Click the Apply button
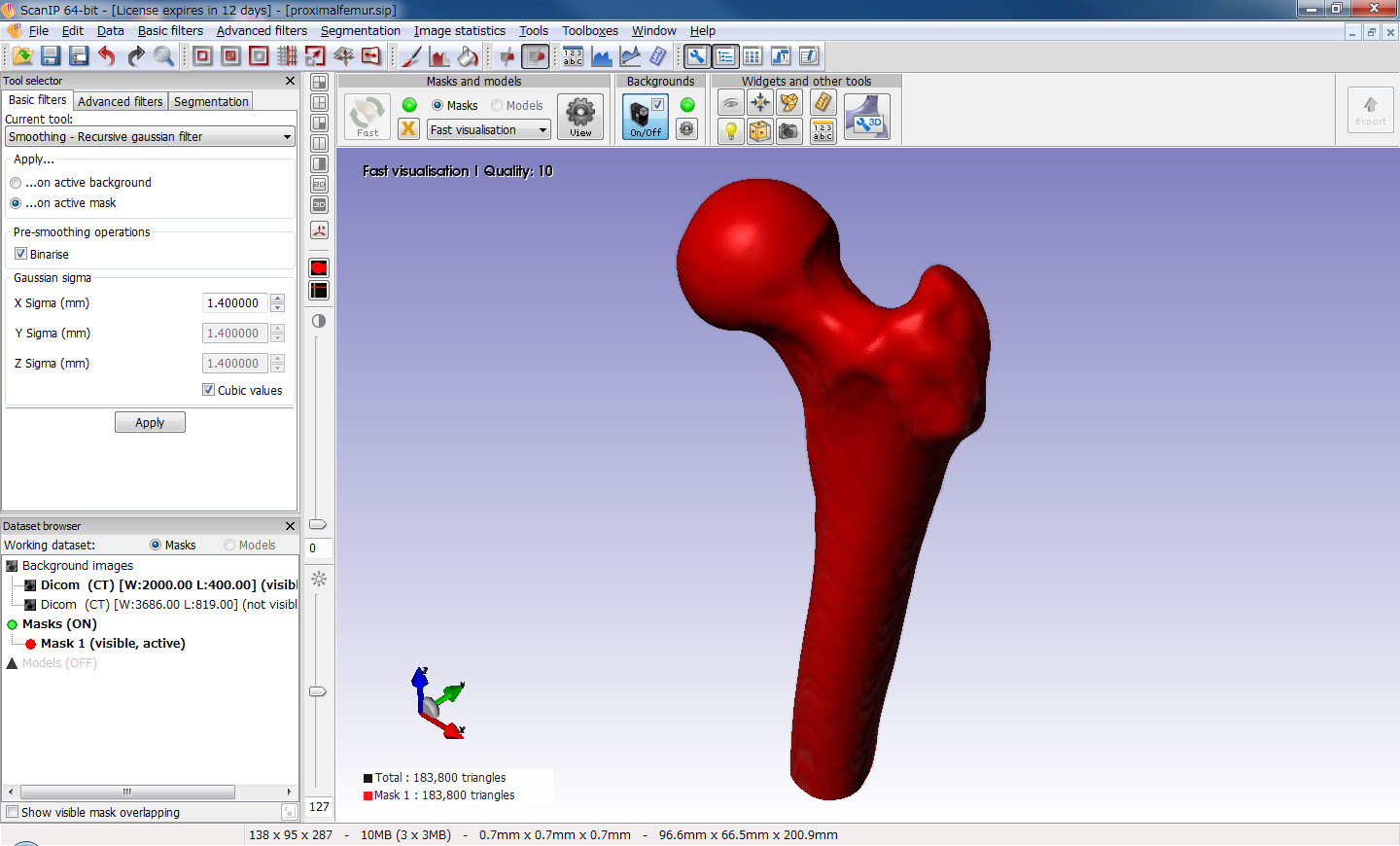The height and width of the screenshot is (846, 1400). pos(150,422)
